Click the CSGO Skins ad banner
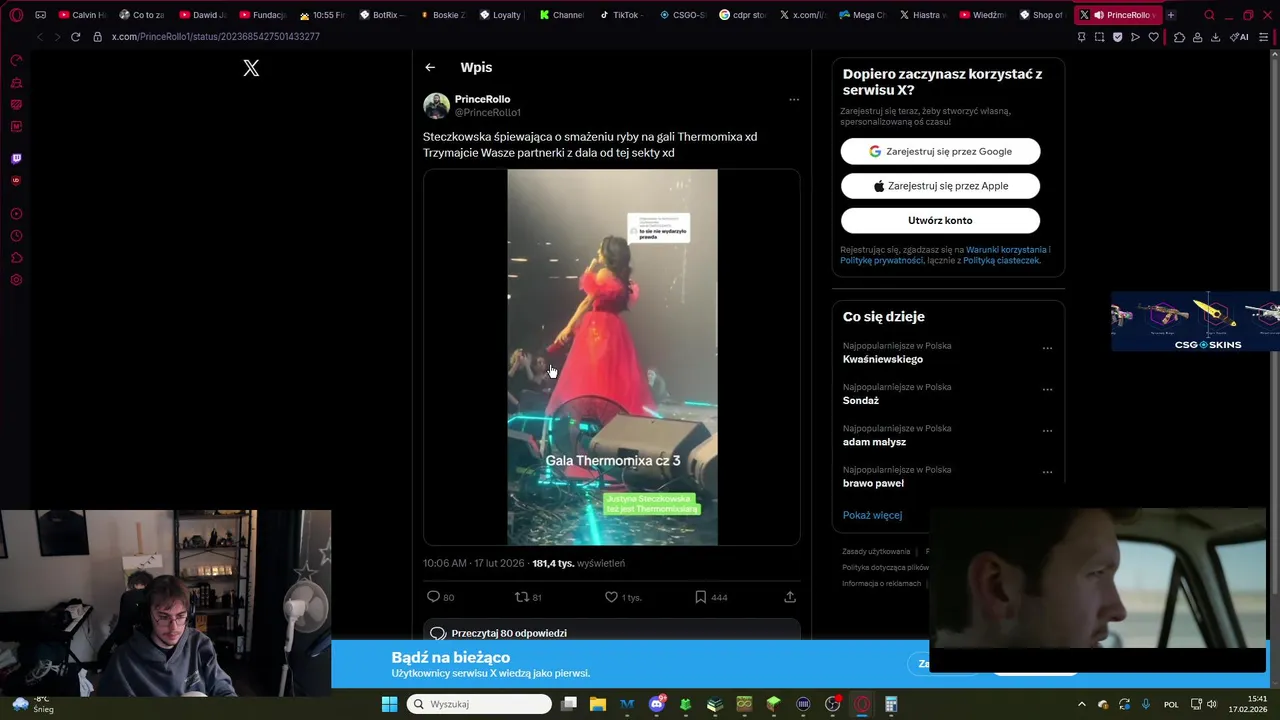This screenshot has height=720, width=1280. coord(1195,322)
